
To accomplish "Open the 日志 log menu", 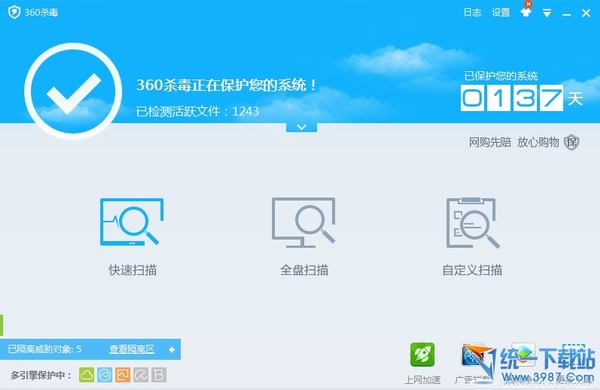I will tap(472, 13).
